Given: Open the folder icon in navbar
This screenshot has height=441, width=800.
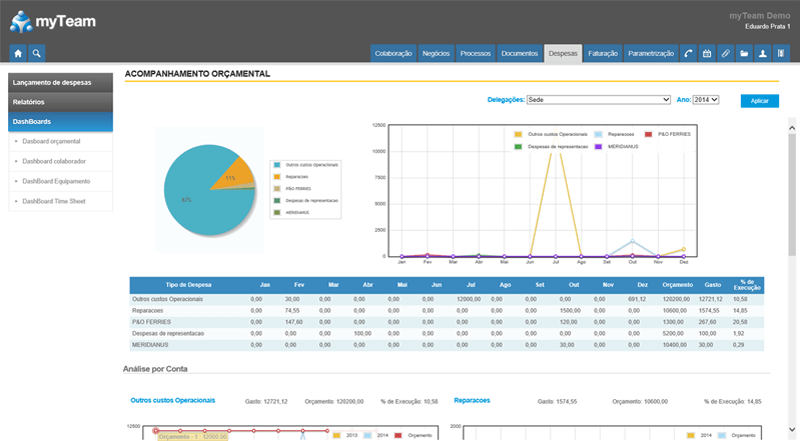Looking at the screenshot, I should [x=744, y=53].
